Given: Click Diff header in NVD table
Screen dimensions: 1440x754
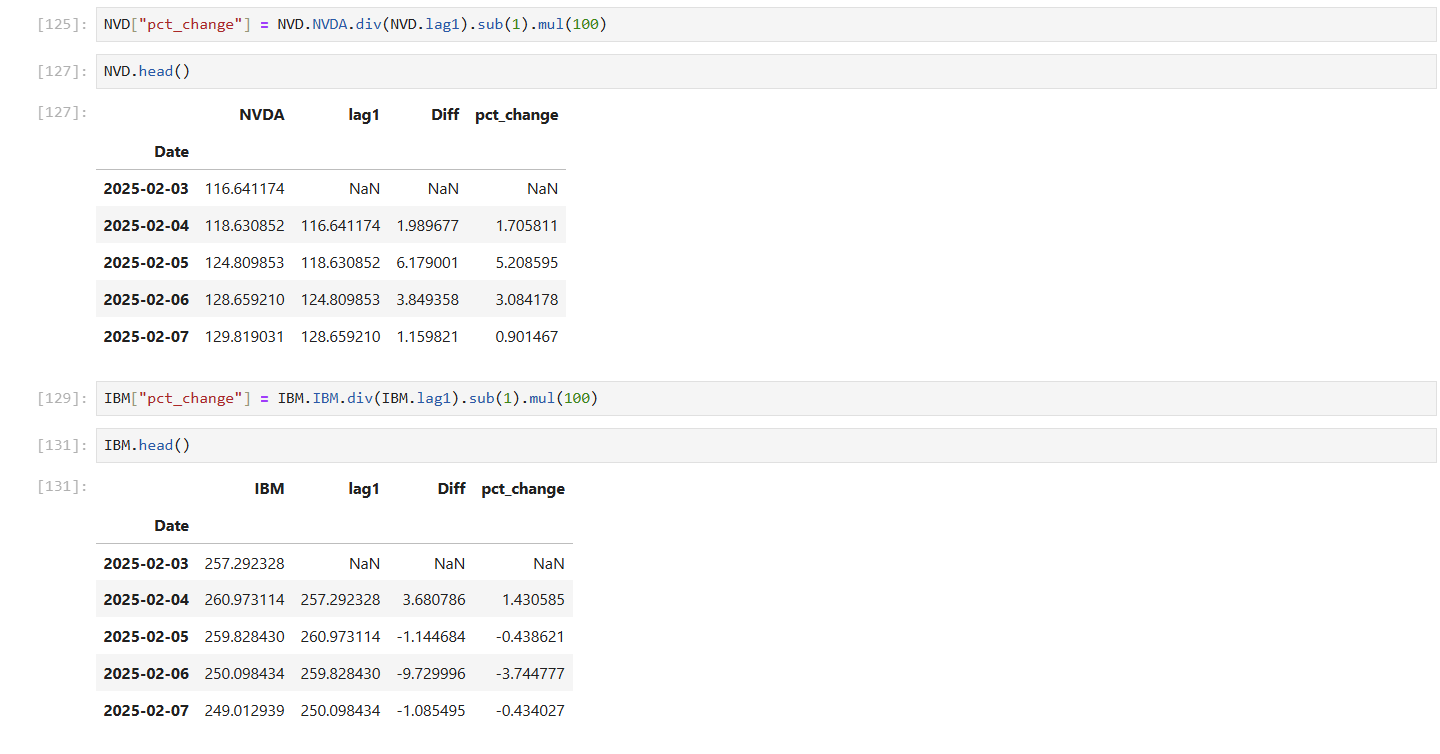Looking at the screenshot, I should (445, 115).
